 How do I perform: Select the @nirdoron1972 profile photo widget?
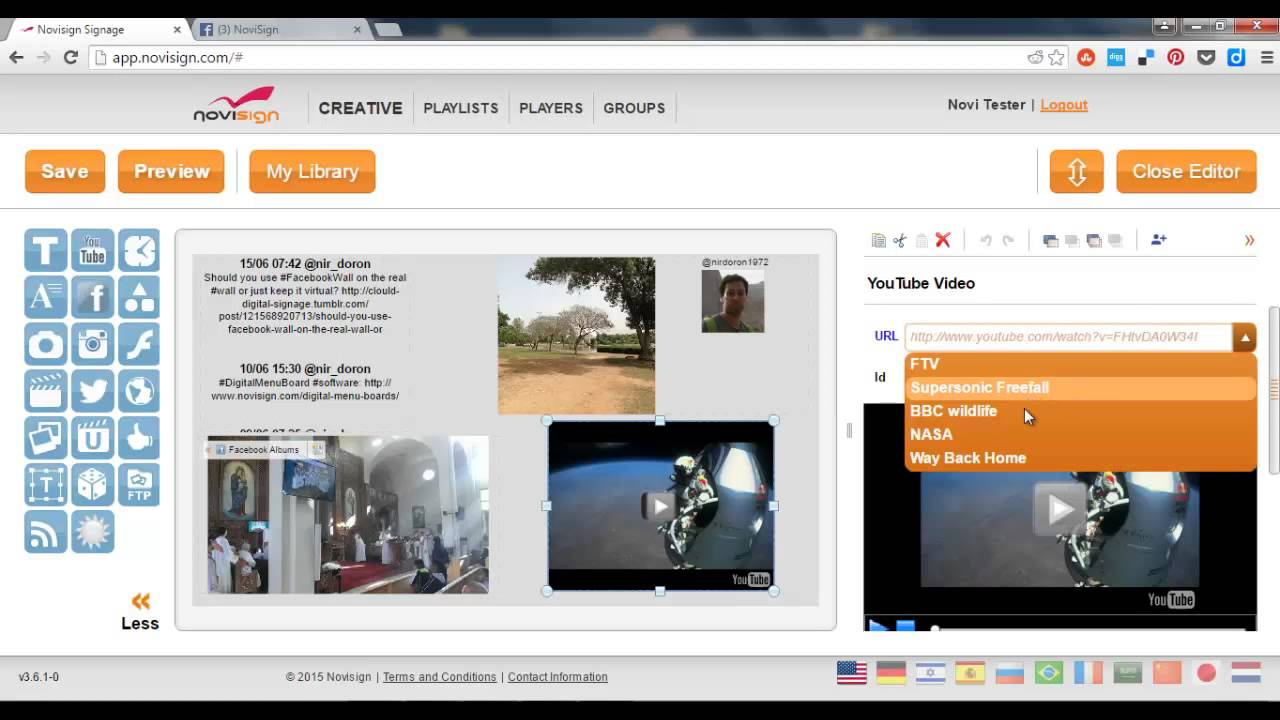tap(733, 301)
